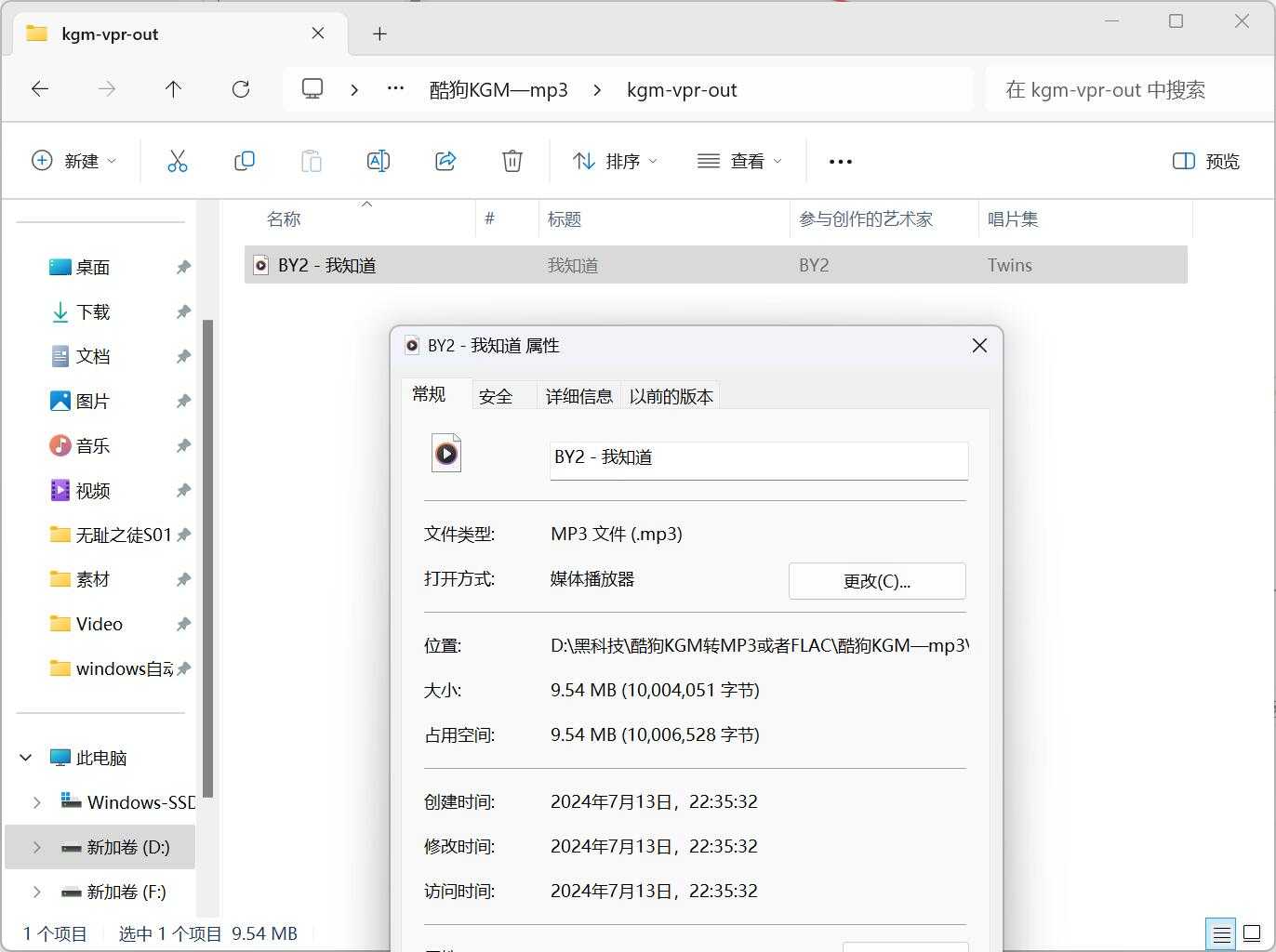Open the three-dots more options menu
The width and height of the screenshot is (1276, 952).
841,161
